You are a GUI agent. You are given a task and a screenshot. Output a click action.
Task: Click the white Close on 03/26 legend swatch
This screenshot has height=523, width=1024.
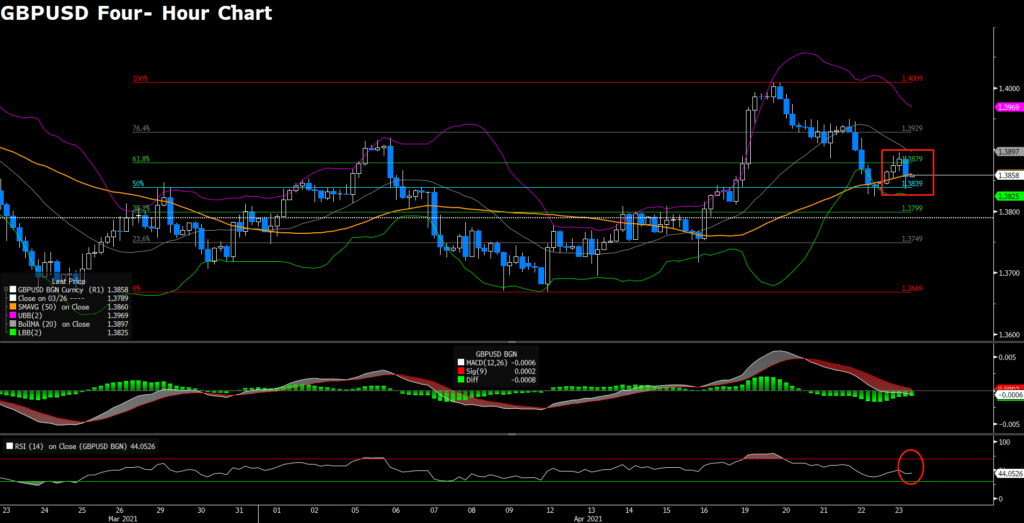tap(13, 298)
